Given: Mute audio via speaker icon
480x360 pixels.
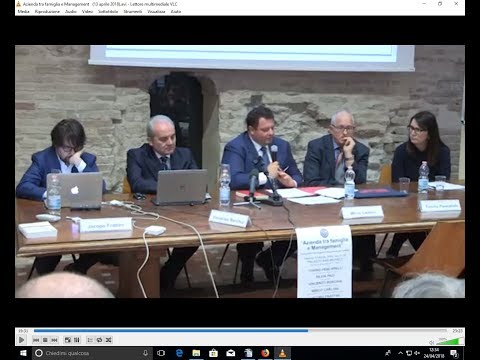Looking at the screenshot, I should [431, 342].
